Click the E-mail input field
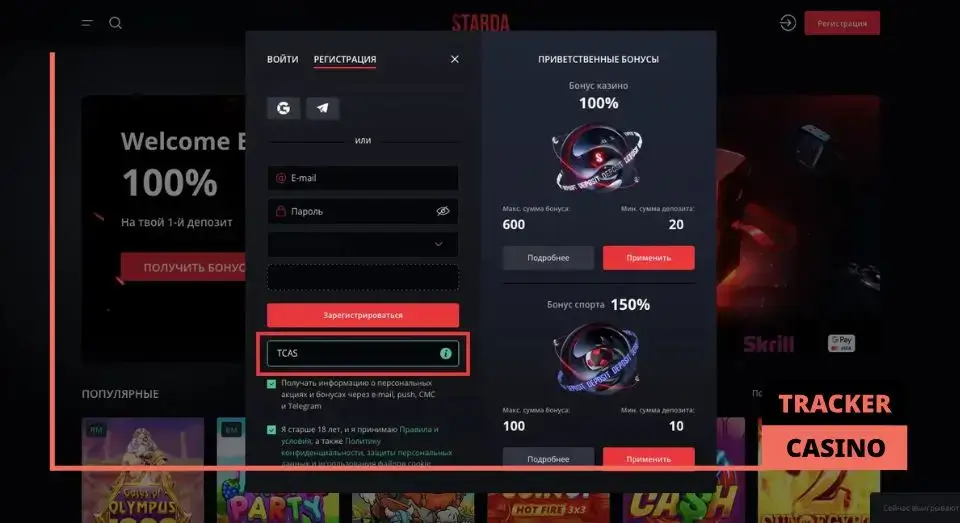960x523 pixels. pos(363,178)
